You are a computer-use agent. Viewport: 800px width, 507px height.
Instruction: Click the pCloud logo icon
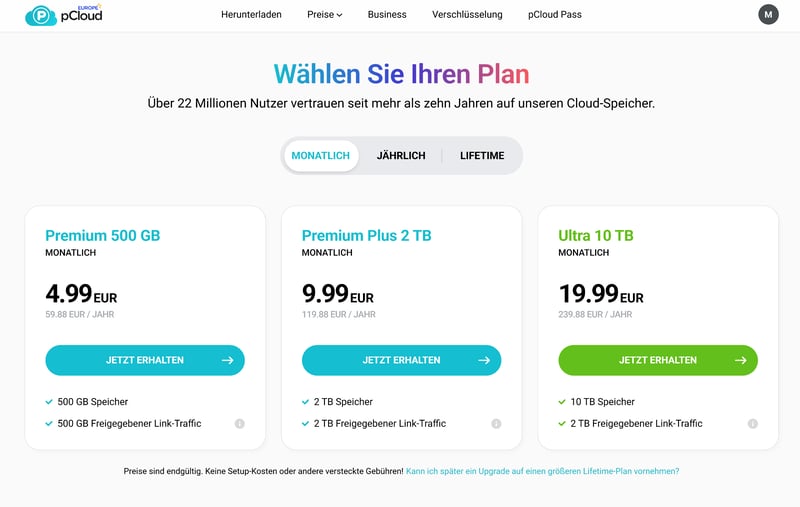(41, 15)
